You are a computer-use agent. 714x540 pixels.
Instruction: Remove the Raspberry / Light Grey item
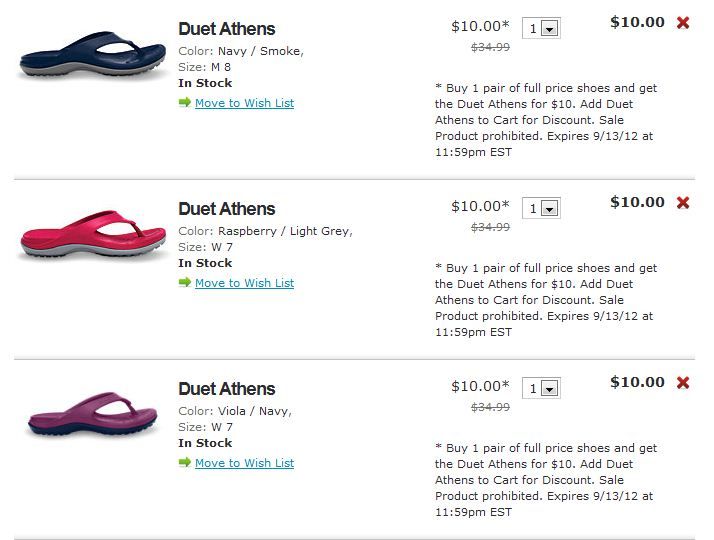pos(683,203)
